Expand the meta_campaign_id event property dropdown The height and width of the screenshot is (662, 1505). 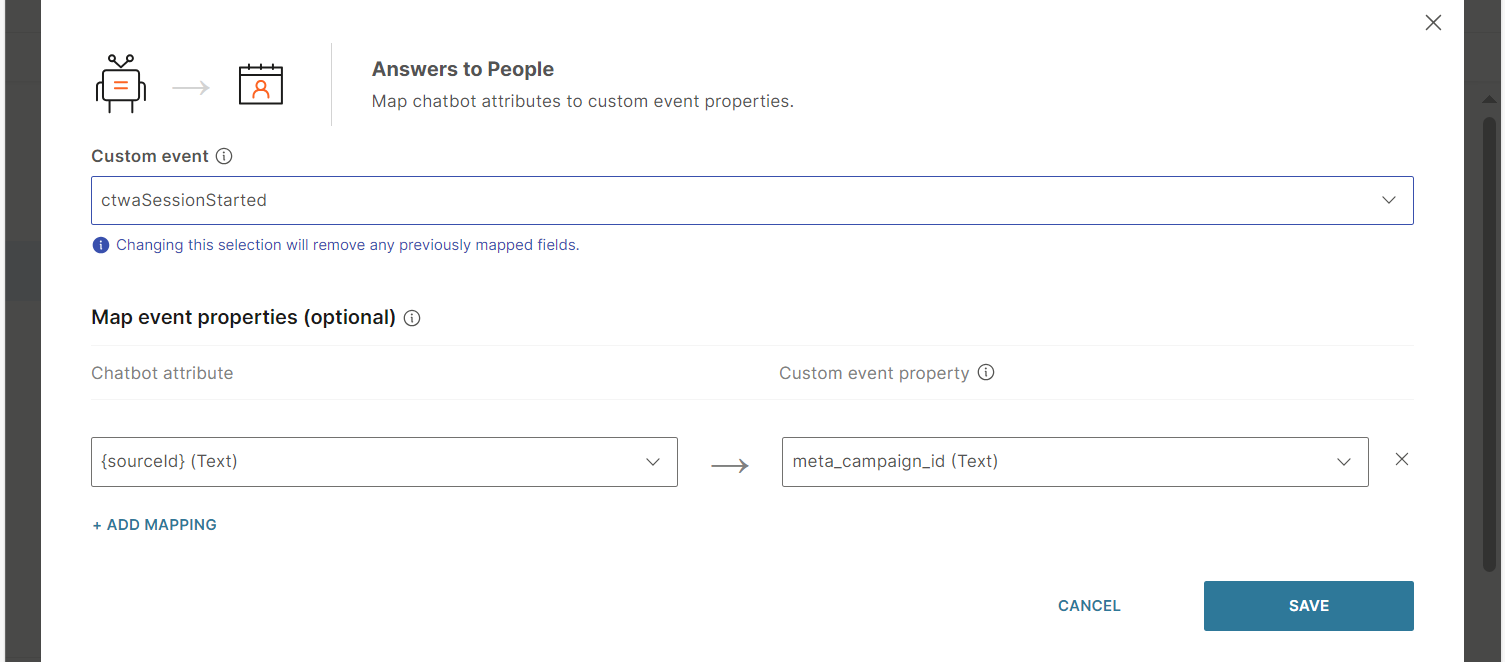[x=1075, y=462]
